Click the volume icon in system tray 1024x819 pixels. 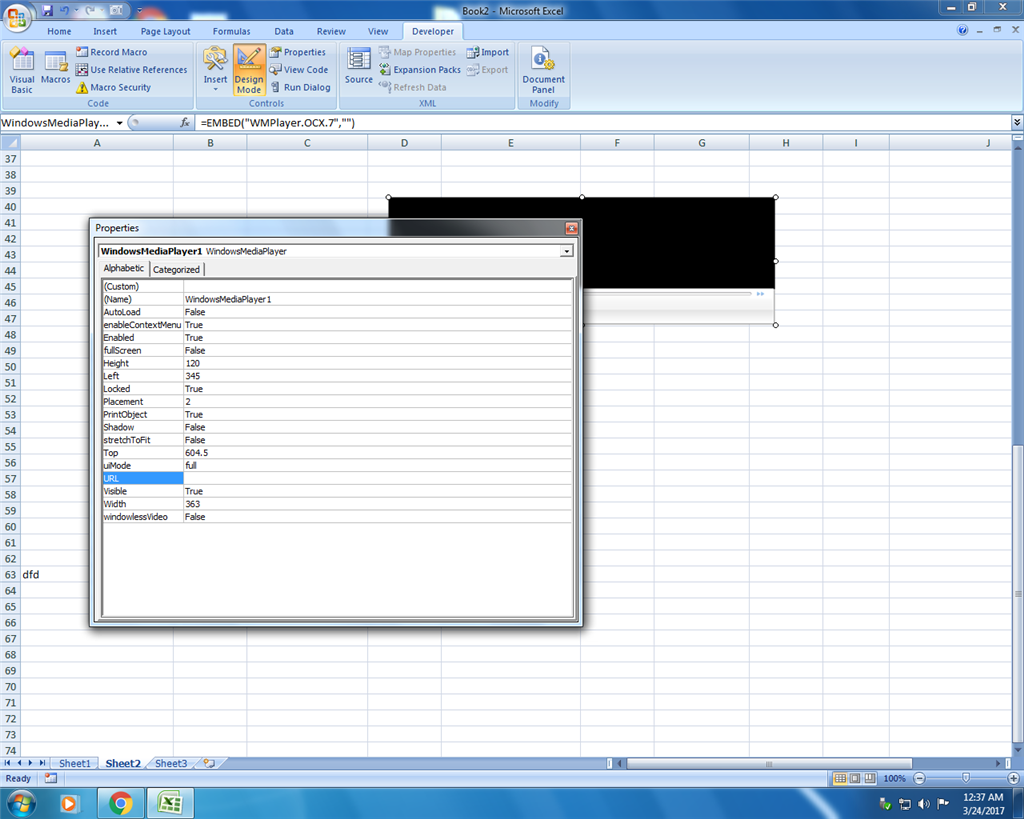coord(923,804)
